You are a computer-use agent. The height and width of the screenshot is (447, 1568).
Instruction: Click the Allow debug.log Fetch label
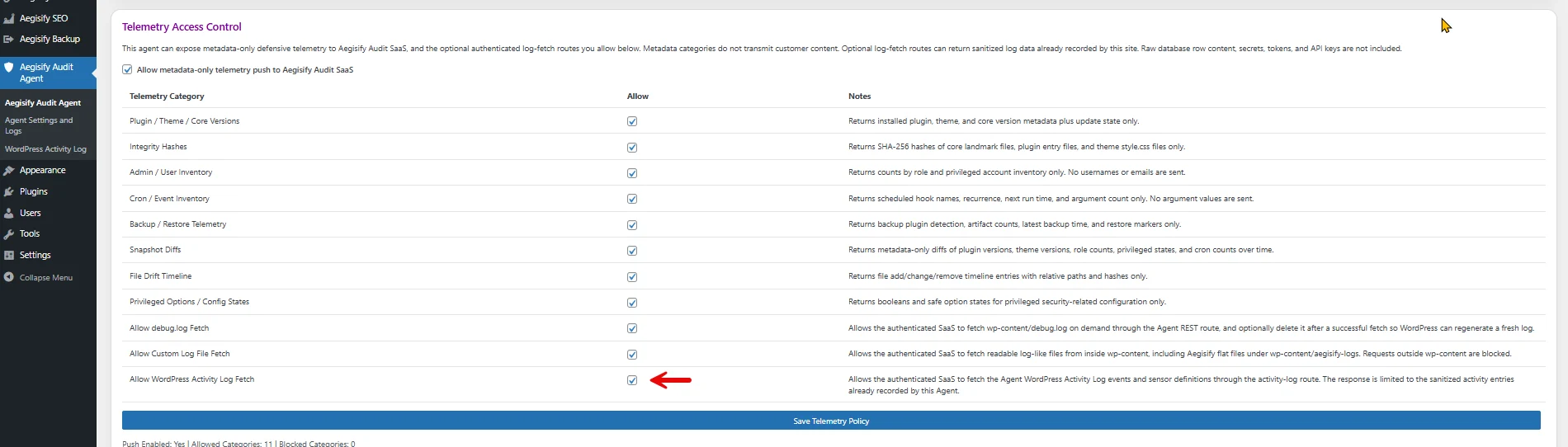pos(169,328)
